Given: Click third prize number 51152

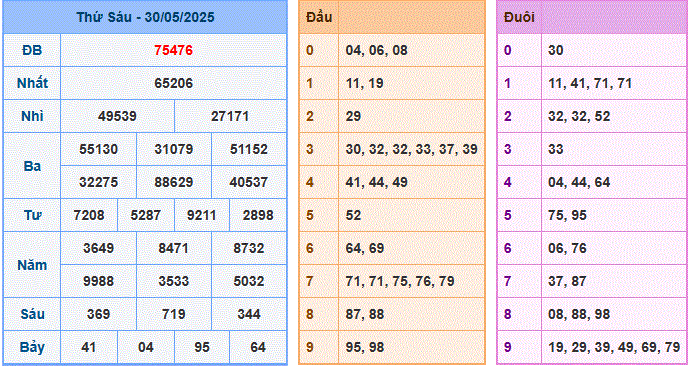Looking at the screenshot, I should click(x=249, y=149).
